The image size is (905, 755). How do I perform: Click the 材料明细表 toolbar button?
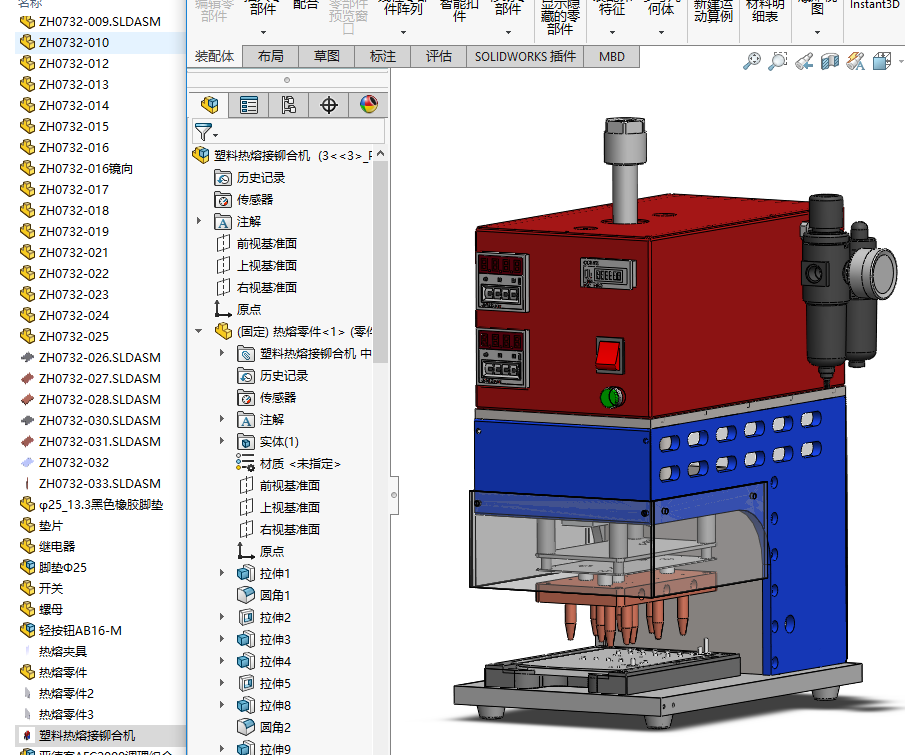[x=766, y=12]
